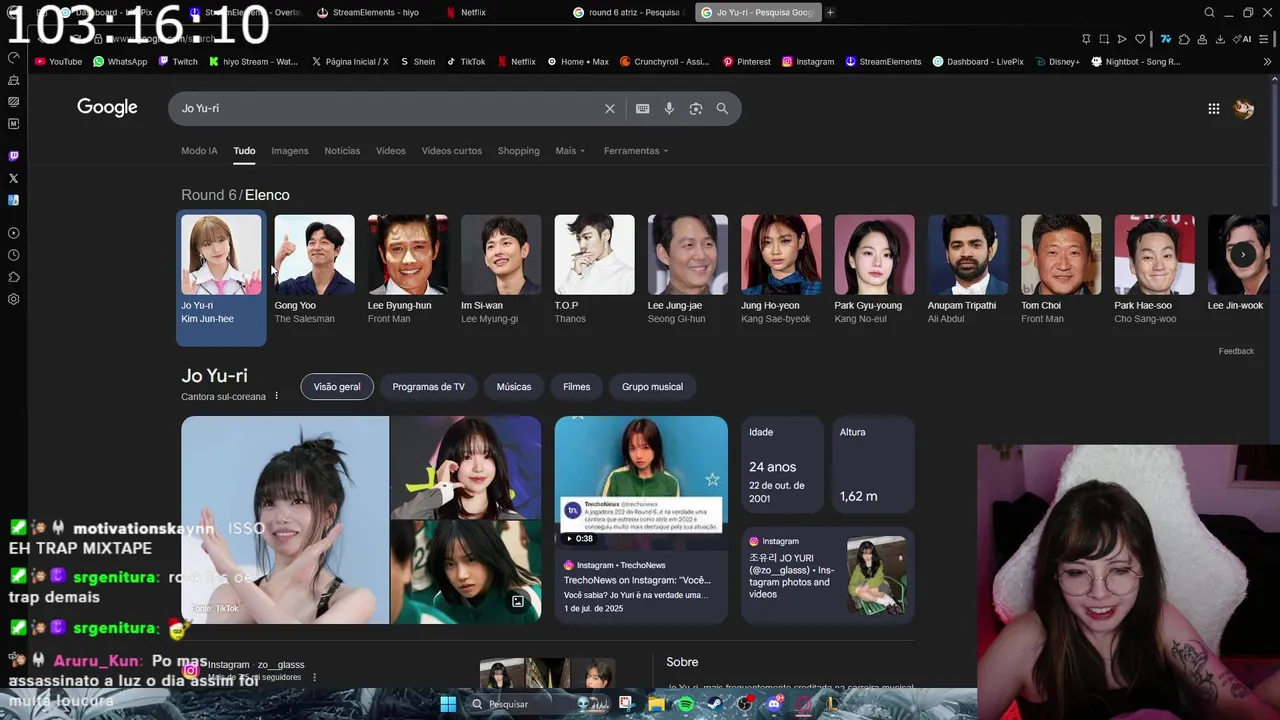
Task: Click the magnifier search submit icon
Action: [x=722, y=109]
